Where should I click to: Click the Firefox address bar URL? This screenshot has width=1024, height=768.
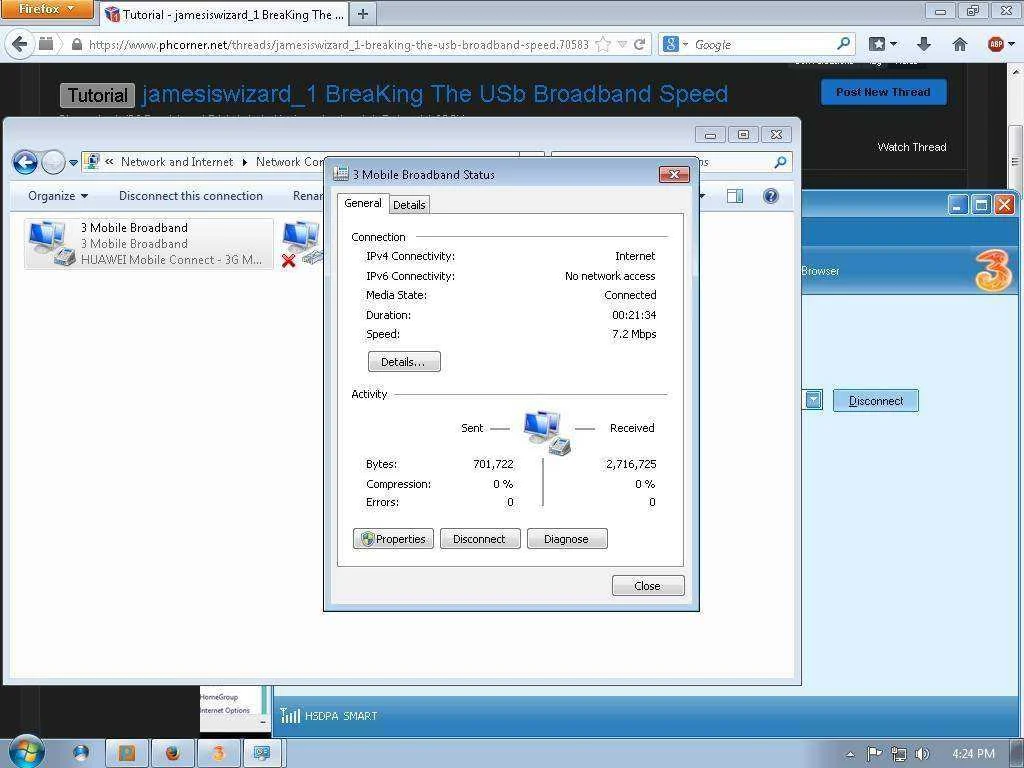pos(338,44)
